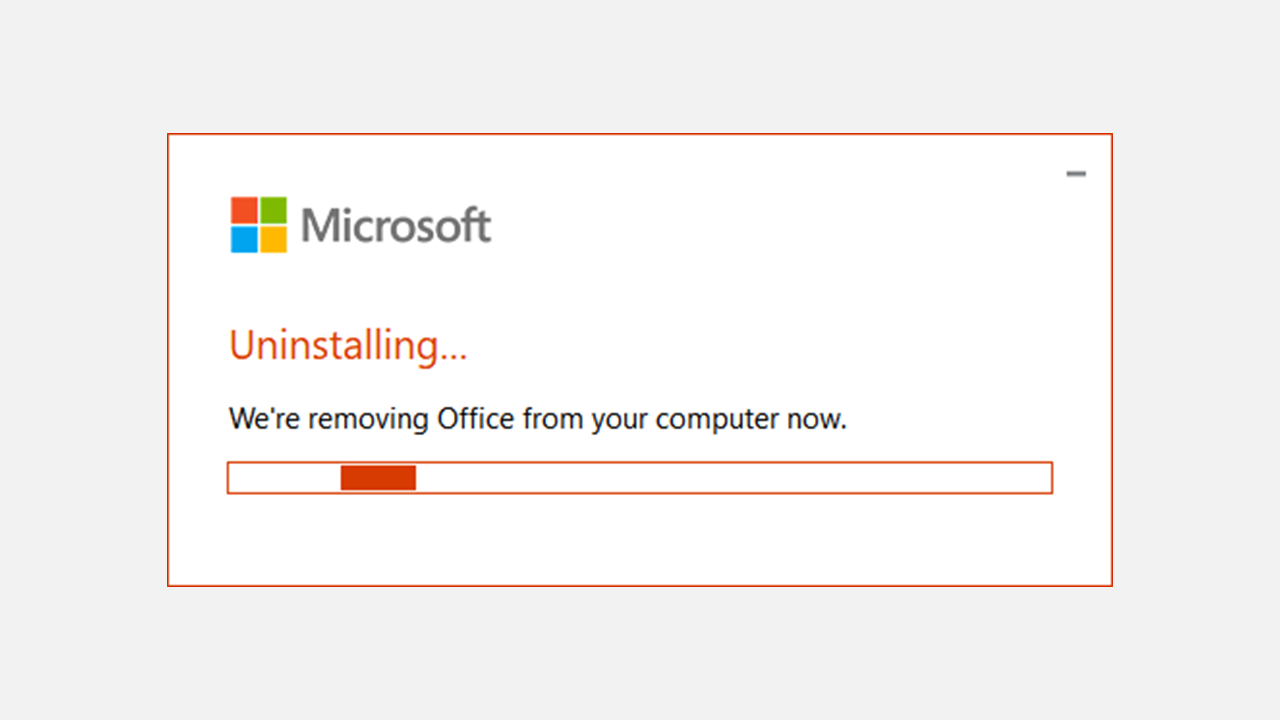Click the word computer in the message

coord(715,420)
